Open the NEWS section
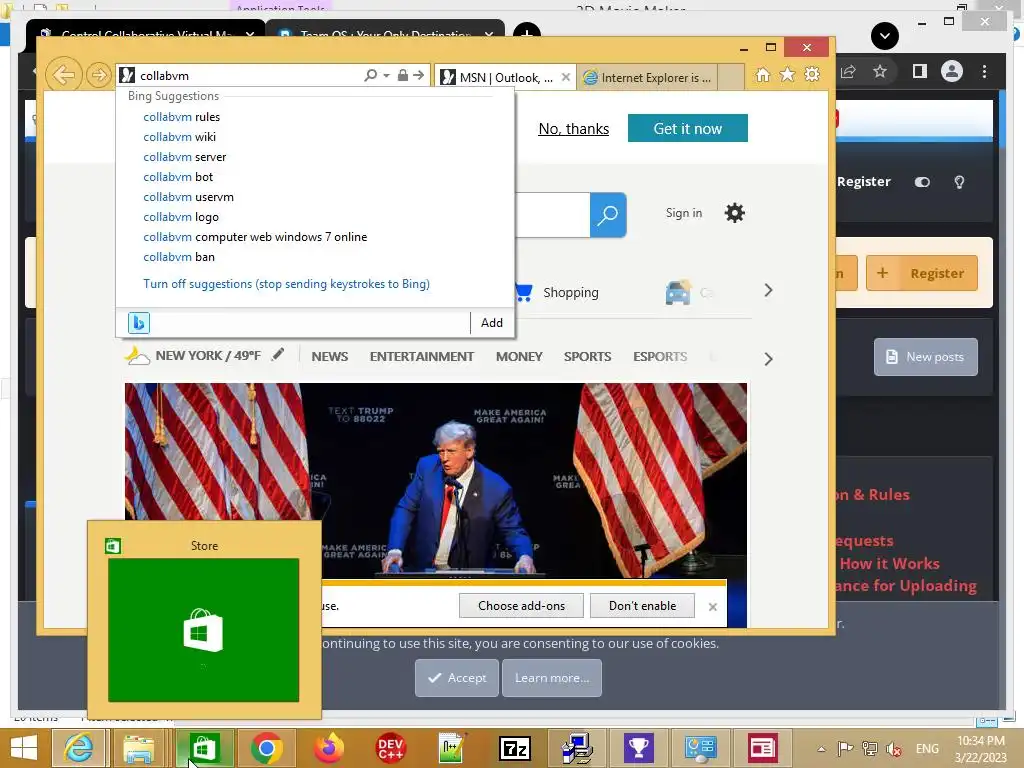The height and width of the screenshot is (768, 1024). 330,357
